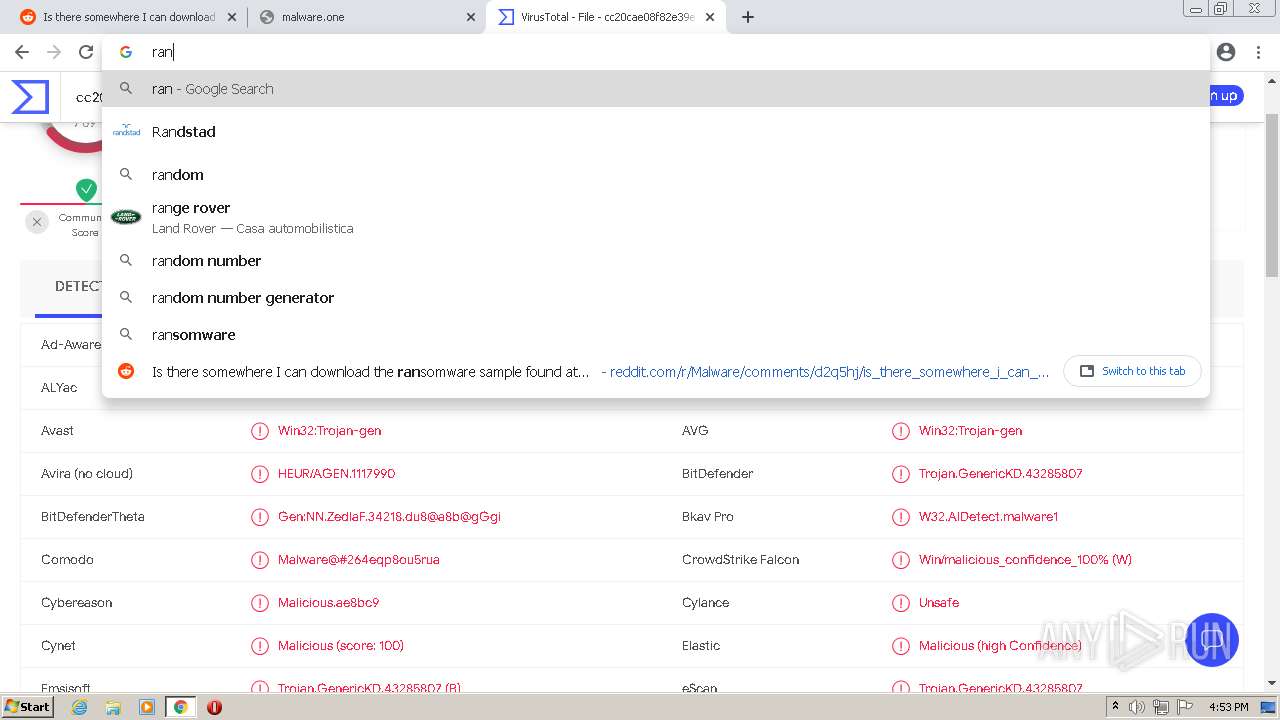Click the 4:53 PM taskbar clock
This screenshot has height=720, width=1280.
coord(1228,707)
